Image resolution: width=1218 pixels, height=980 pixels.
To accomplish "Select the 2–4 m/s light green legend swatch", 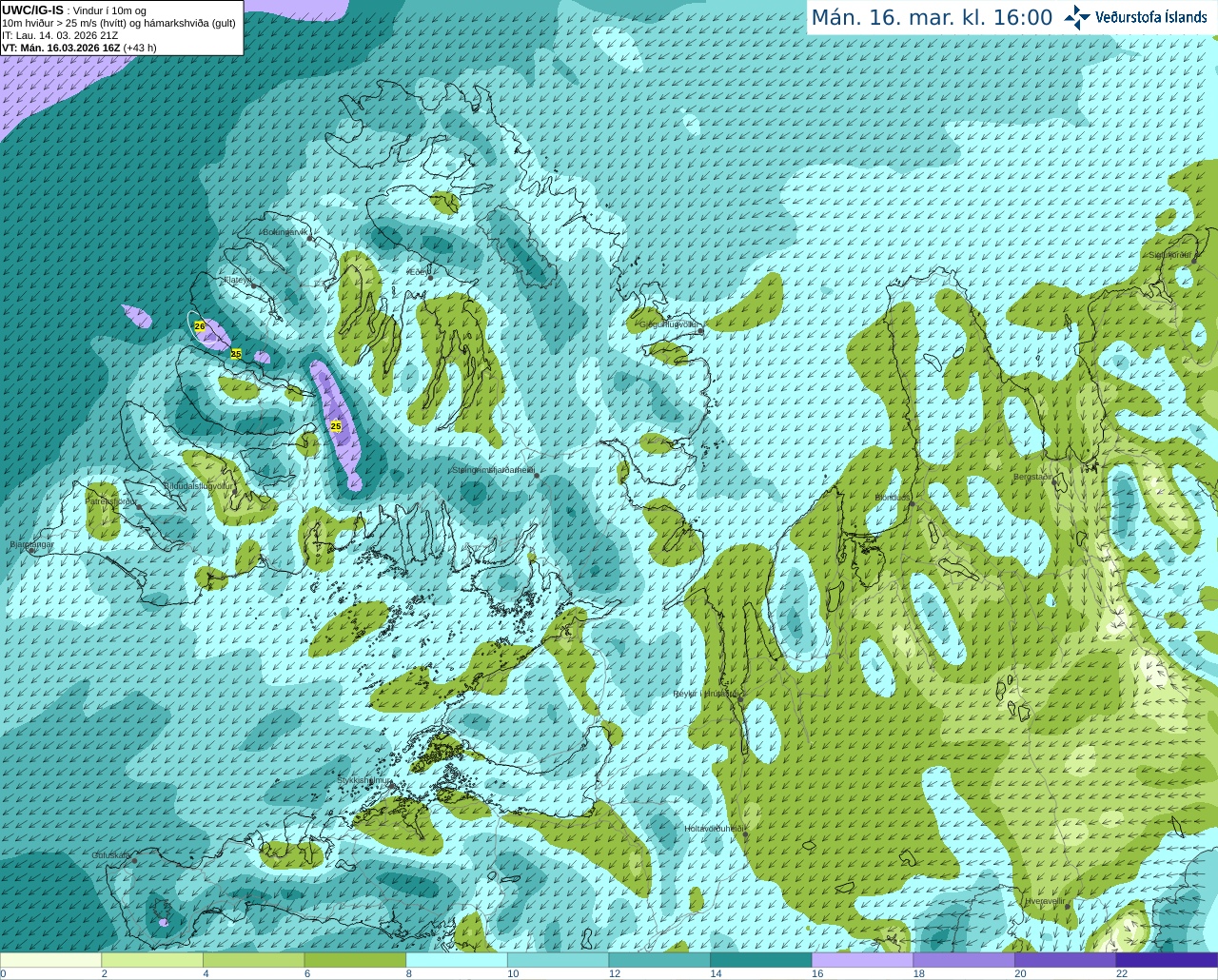I will [x=152, y=960].
